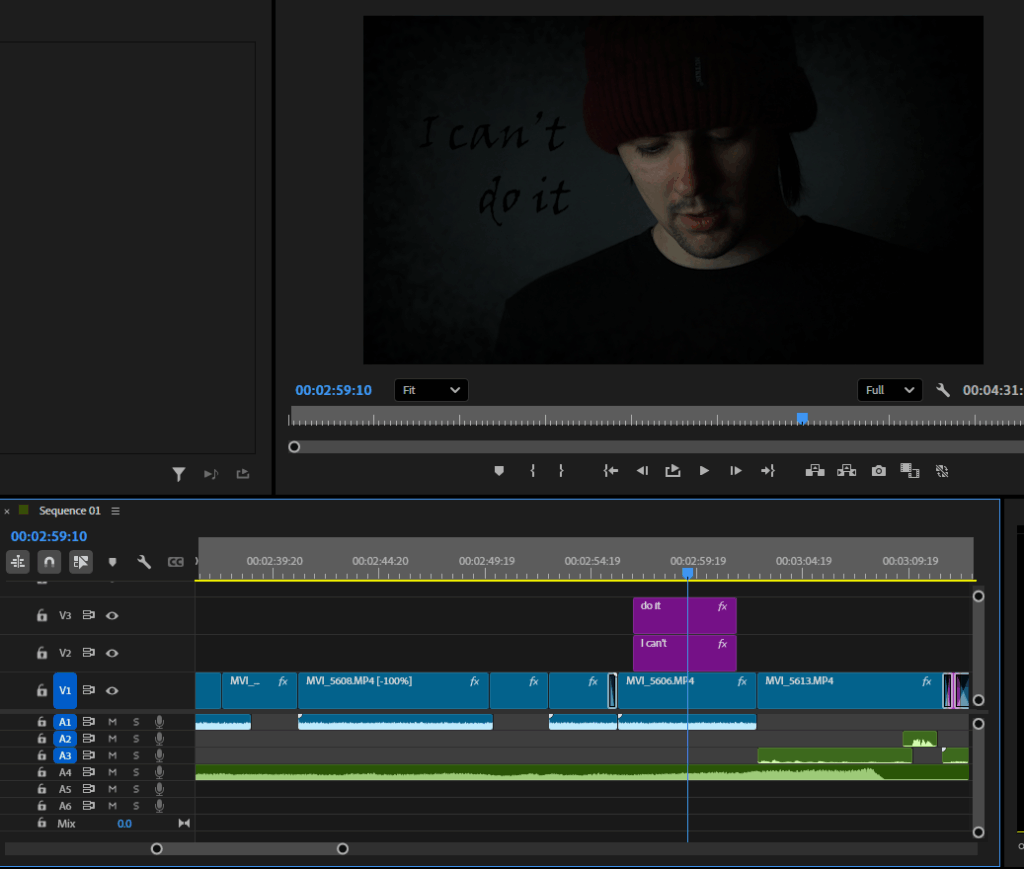The height and width of the screenshot is (869, 1024).
Task: Click the Lift button in Program Monitor
Action: pyautogui.click(x=815, y=470)
